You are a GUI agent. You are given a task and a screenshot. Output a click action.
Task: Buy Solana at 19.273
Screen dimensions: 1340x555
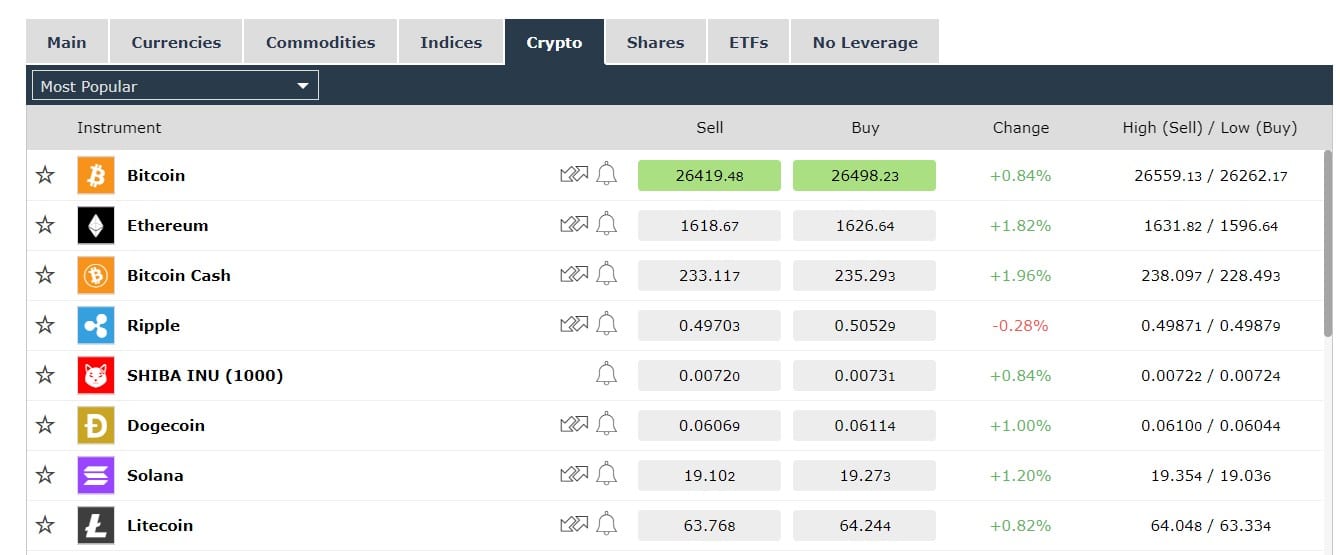[864, 475]
